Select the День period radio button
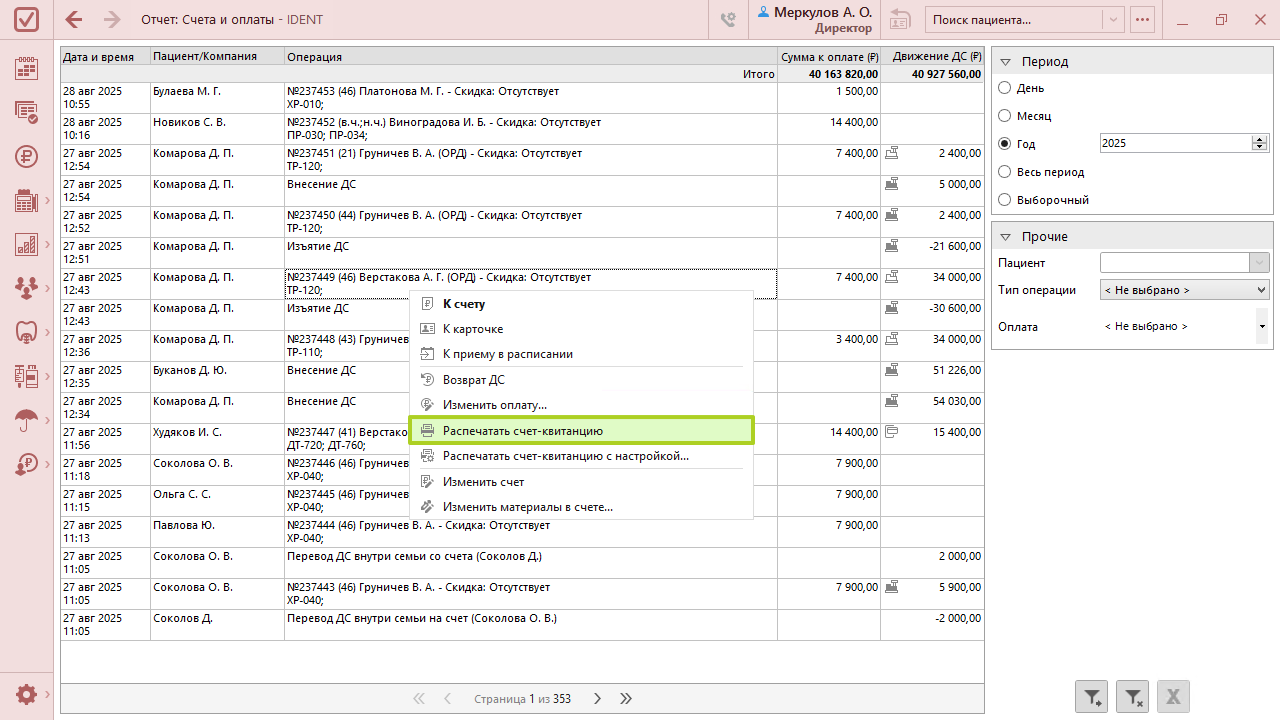 (1005, 88)
